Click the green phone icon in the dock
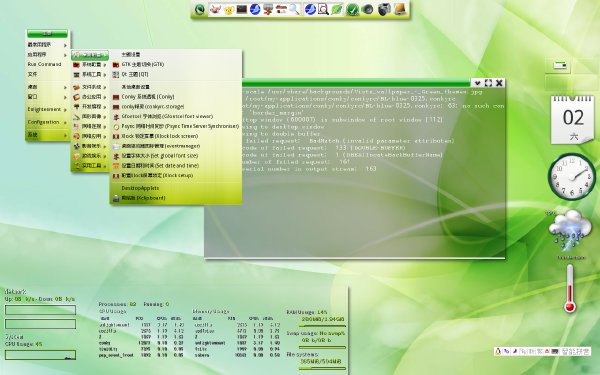600x375 pixels. coord(200,10)
